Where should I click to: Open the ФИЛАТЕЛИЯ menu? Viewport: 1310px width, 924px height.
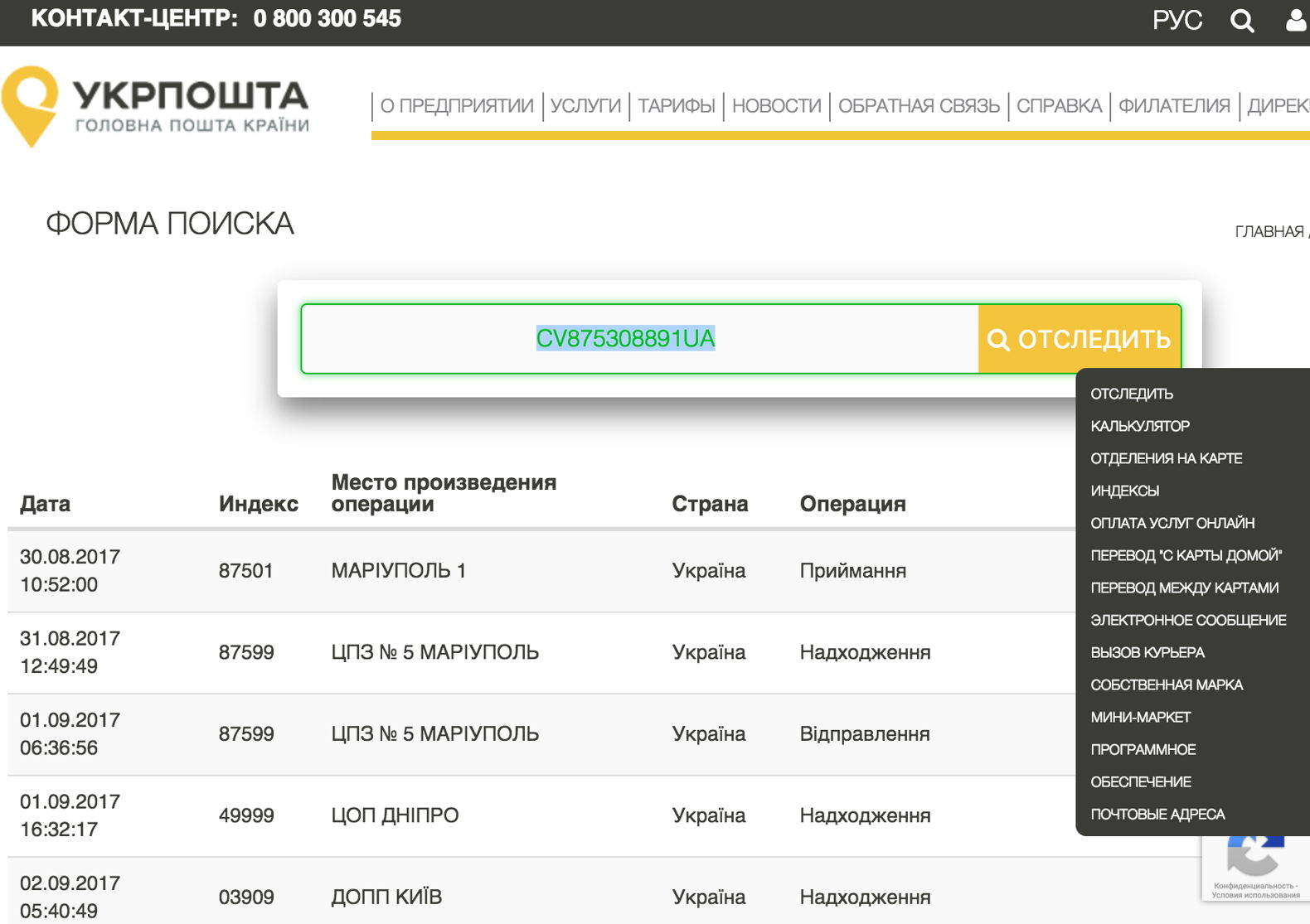[1174, 106]
